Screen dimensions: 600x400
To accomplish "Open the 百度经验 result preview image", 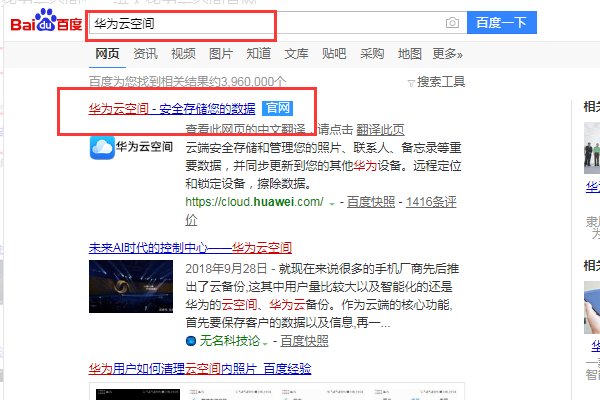I will click(277, 391).
